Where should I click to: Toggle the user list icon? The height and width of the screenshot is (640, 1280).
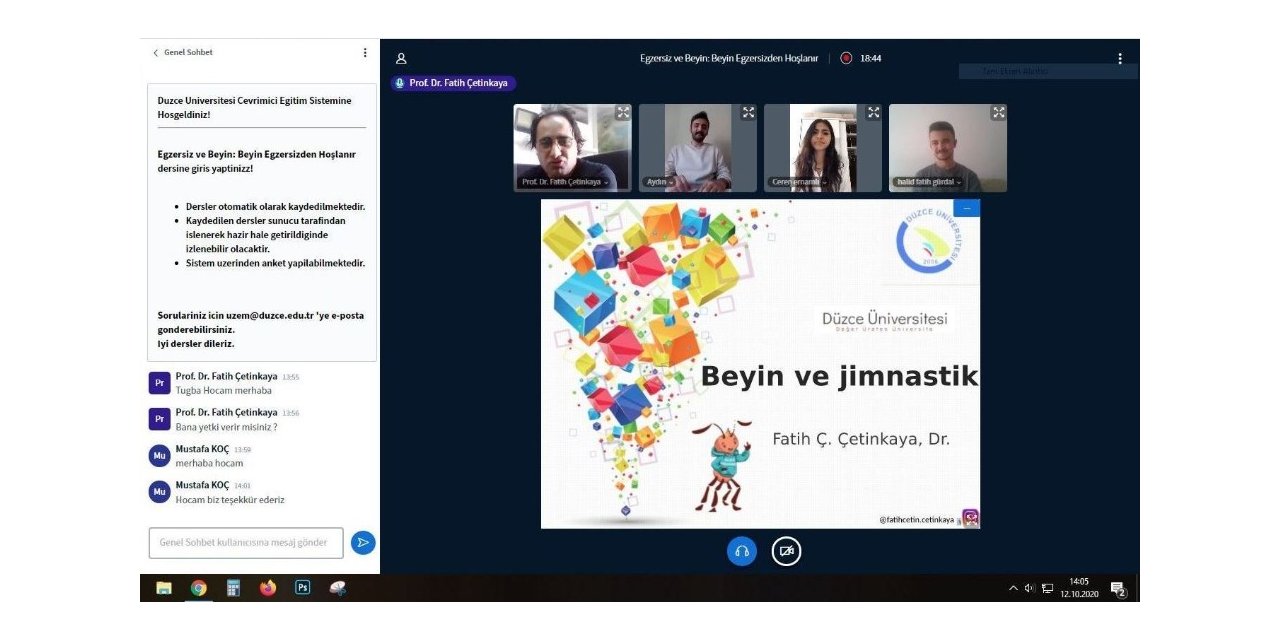coord(401,58)
